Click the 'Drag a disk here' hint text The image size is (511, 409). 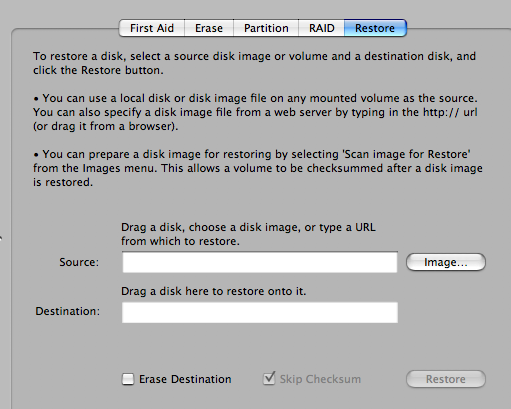click(213, 291)
